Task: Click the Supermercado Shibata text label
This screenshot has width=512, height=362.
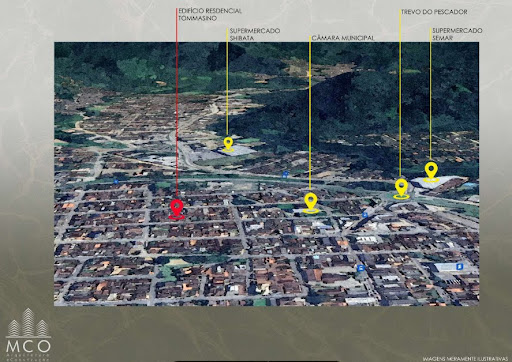Action: [255, 34]
